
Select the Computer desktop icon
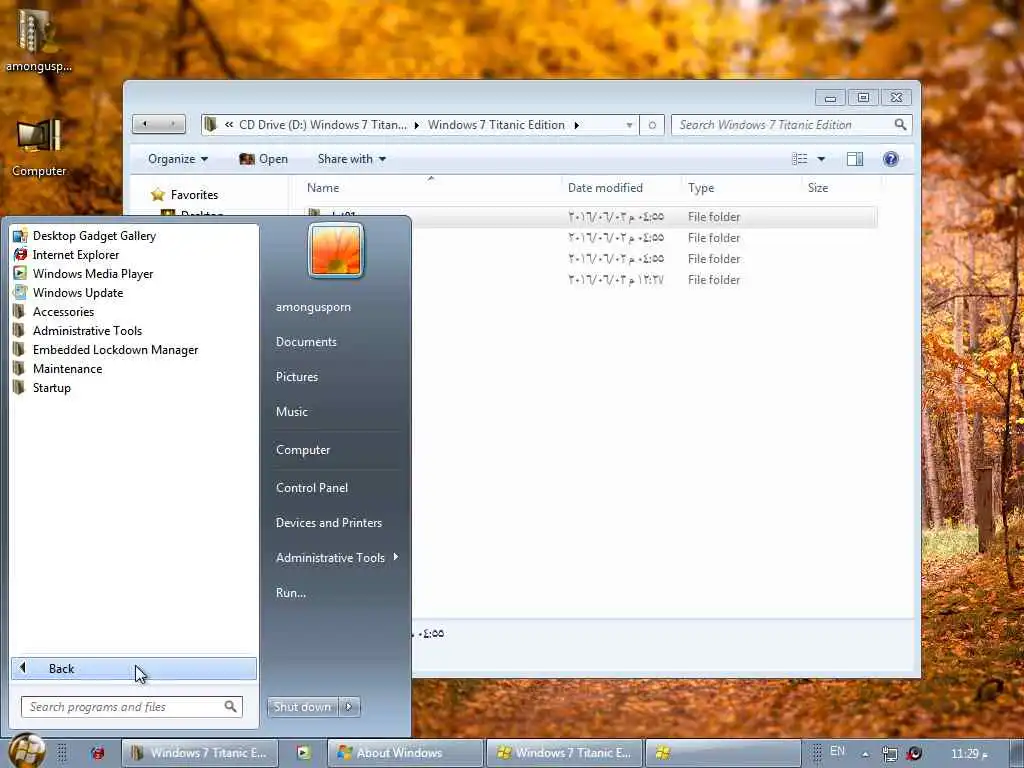click(39, 148)
